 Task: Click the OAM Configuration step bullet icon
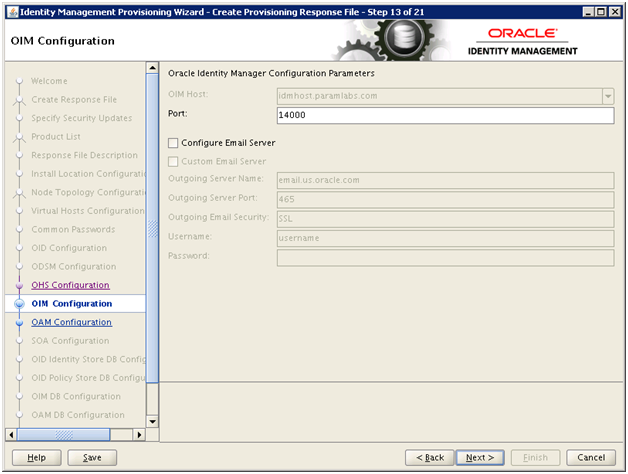click(19, 323)
